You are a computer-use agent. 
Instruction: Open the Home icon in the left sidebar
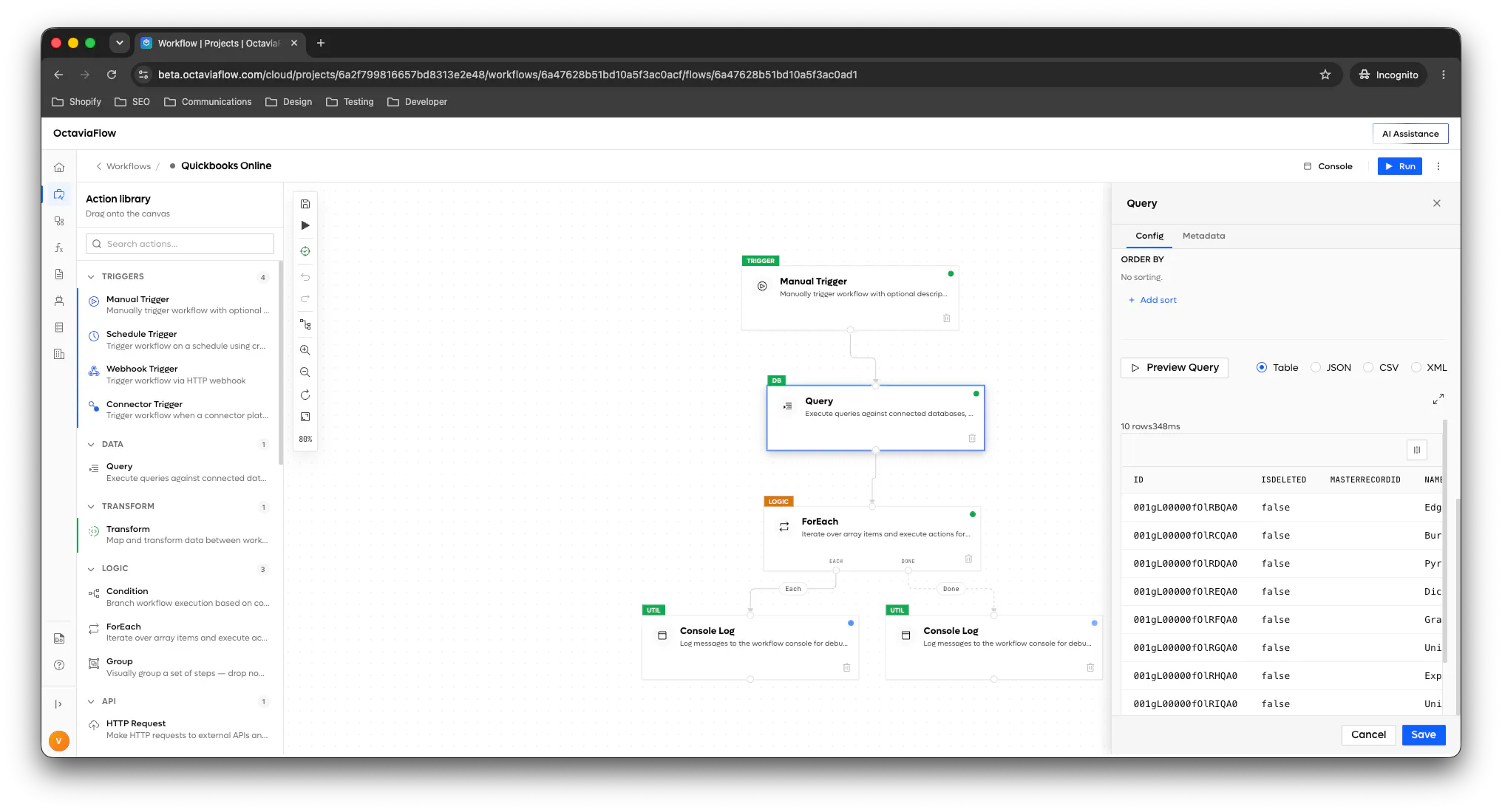click(59, 168)
